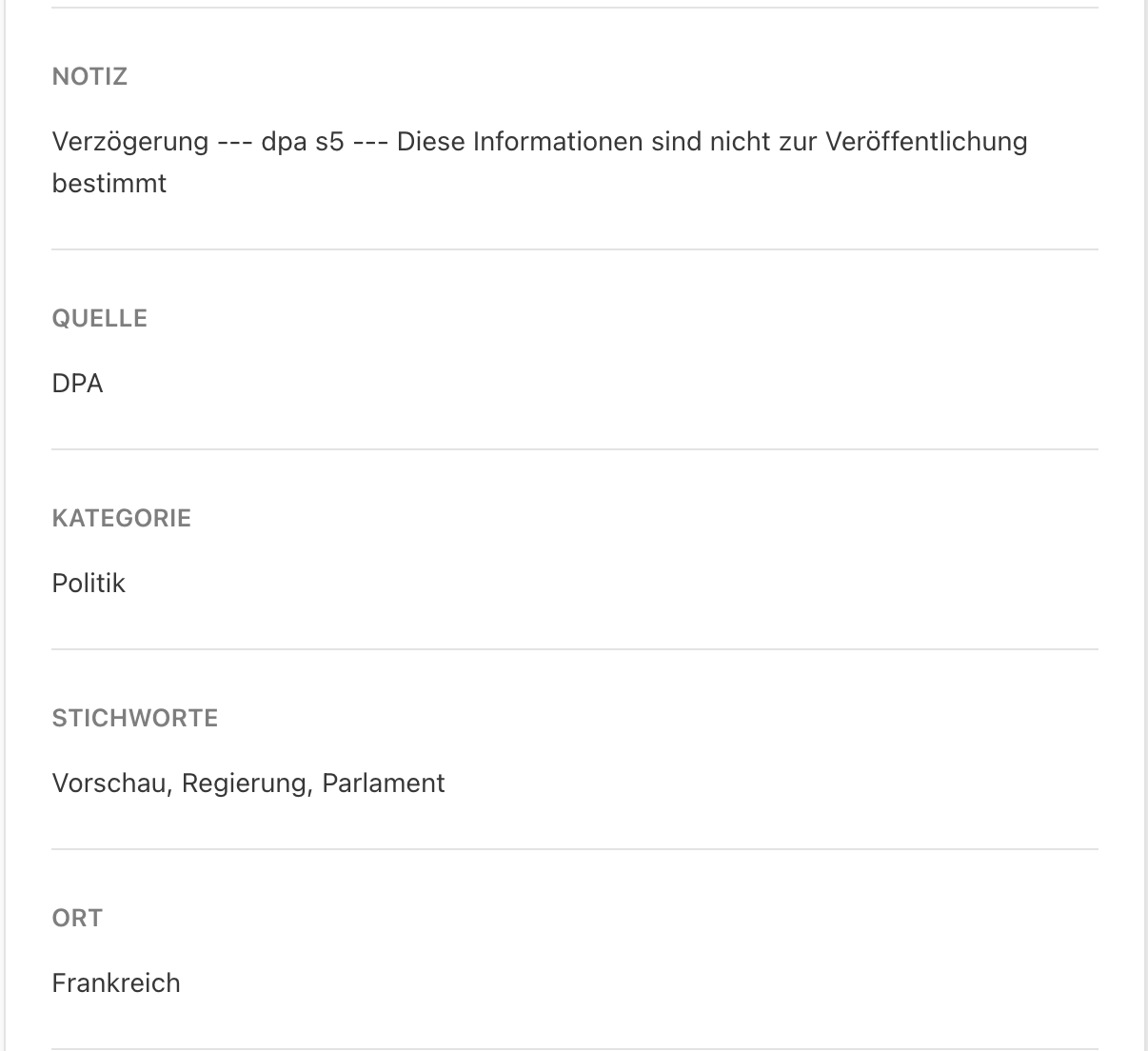Click the KATEGORIE section heading
Viewport: 1148px width, 1051px height.
point(121,518)
